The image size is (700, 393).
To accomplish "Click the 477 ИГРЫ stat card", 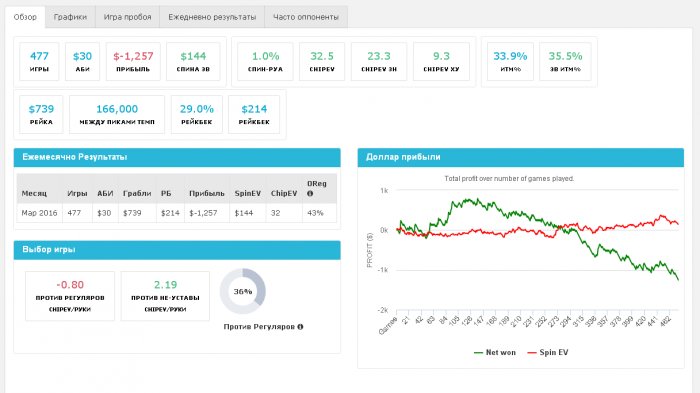I will [39, 62].
